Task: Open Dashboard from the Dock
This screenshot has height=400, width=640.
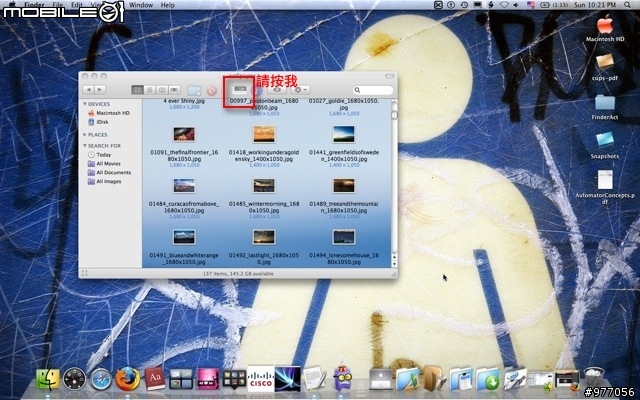Action: (74, 379)
